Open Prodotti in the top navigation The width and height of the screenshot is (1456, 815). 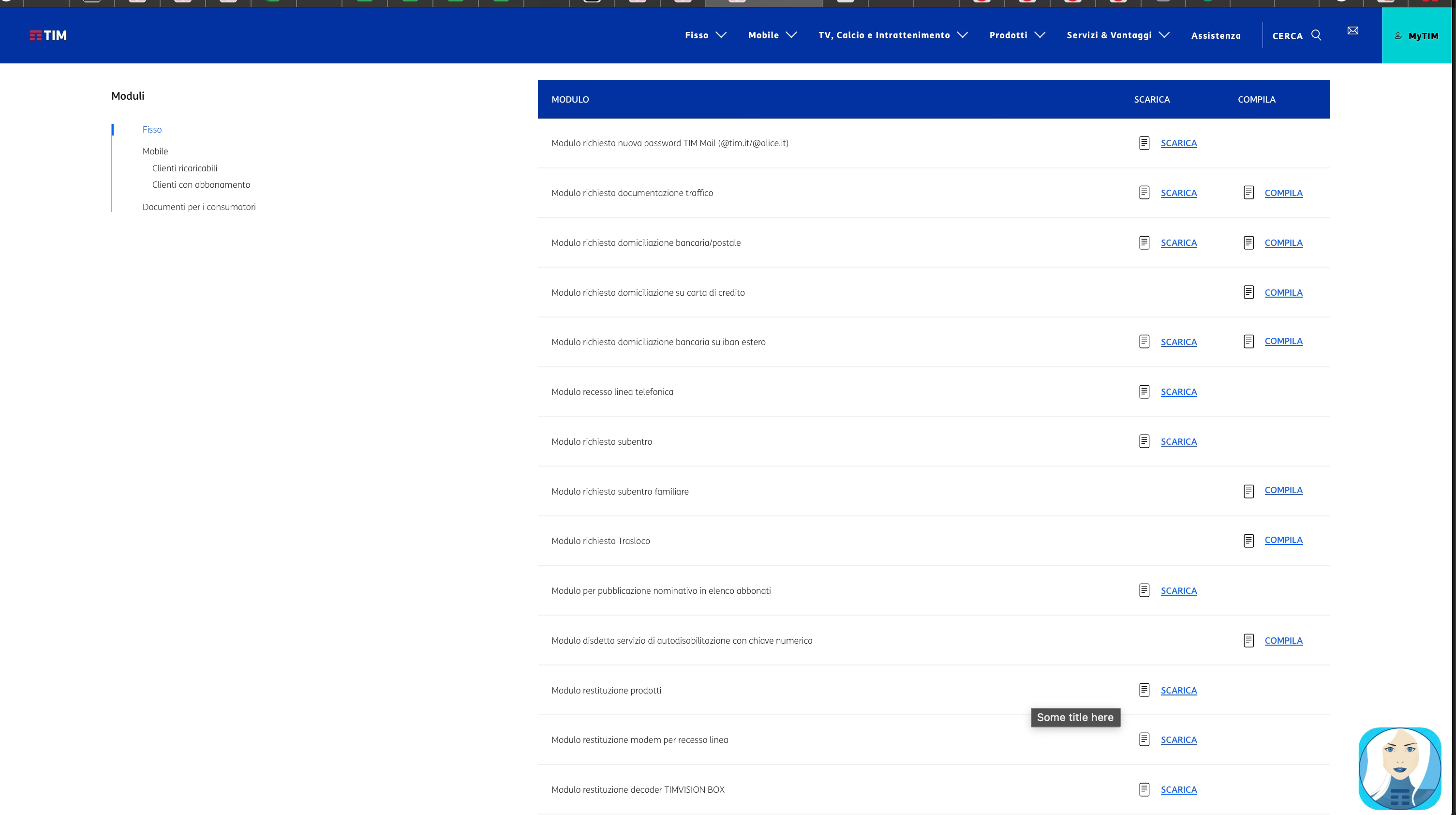pos(1009,35)
